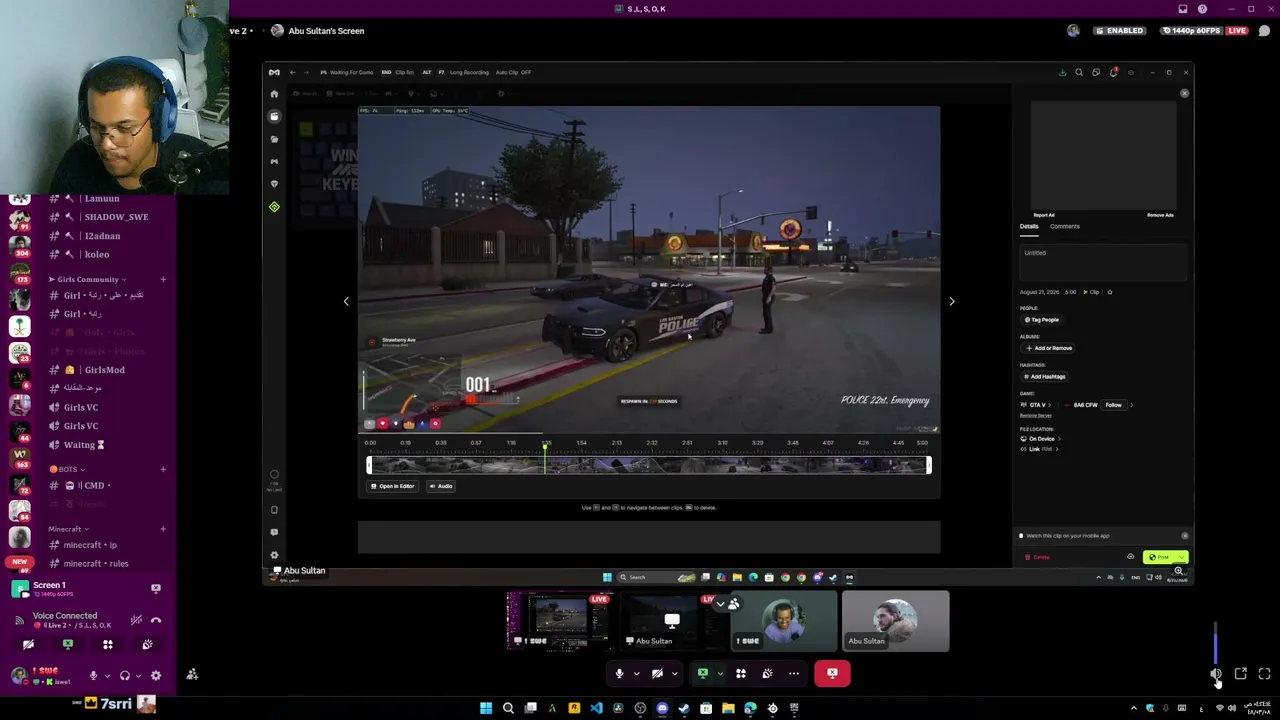
Task: Select the Abu Sultan participant tile with the bearded avatar
Action: pos(895,621)
